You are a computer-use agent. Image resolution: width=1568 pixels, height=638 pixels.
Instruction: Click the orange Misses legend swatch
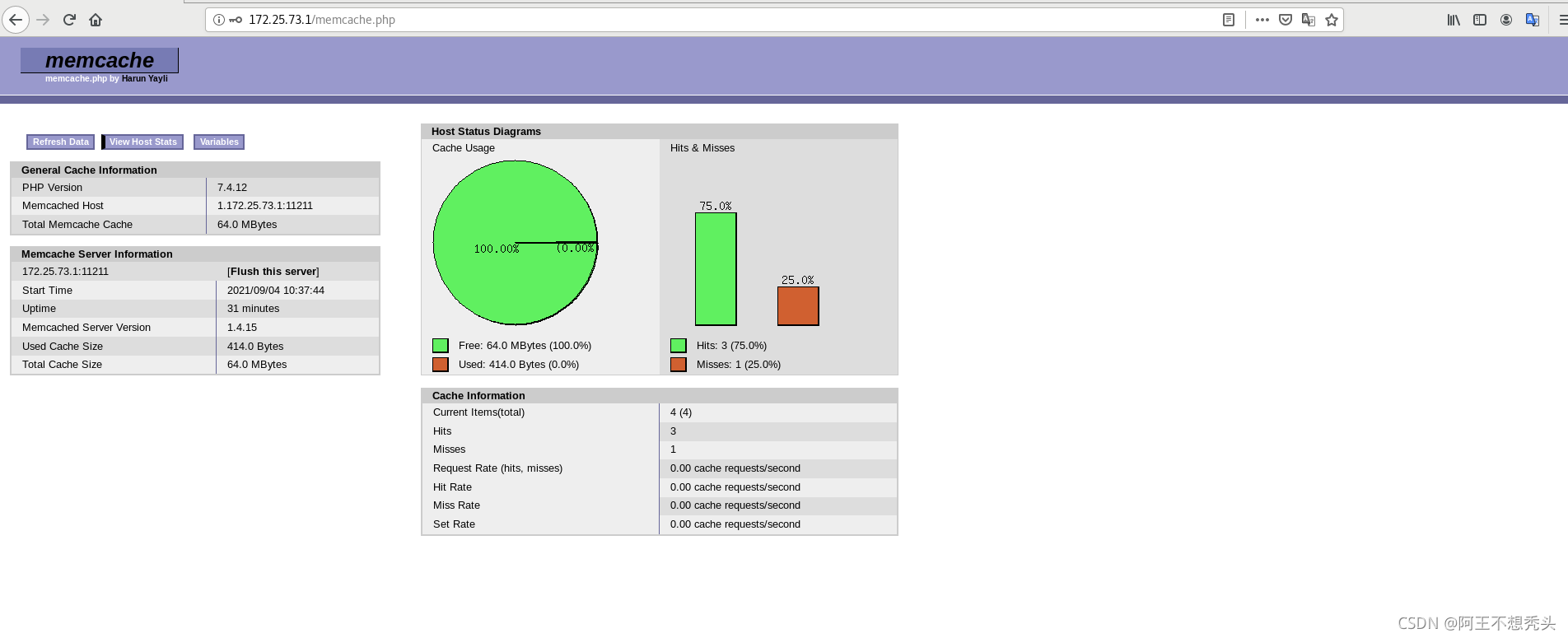[679, 365]
